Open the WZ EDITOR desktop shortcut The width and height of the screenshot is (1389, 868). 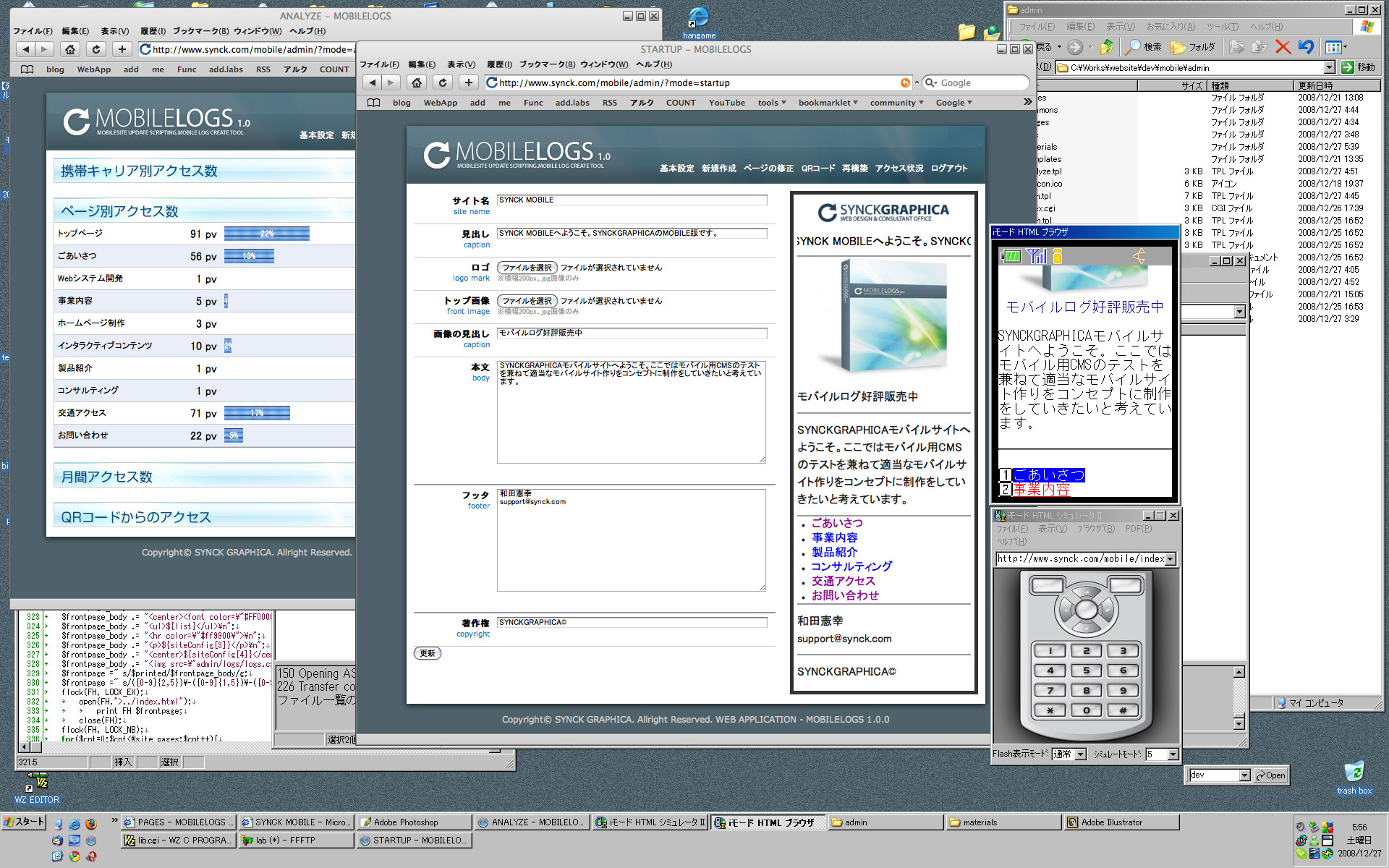[38, 788]
